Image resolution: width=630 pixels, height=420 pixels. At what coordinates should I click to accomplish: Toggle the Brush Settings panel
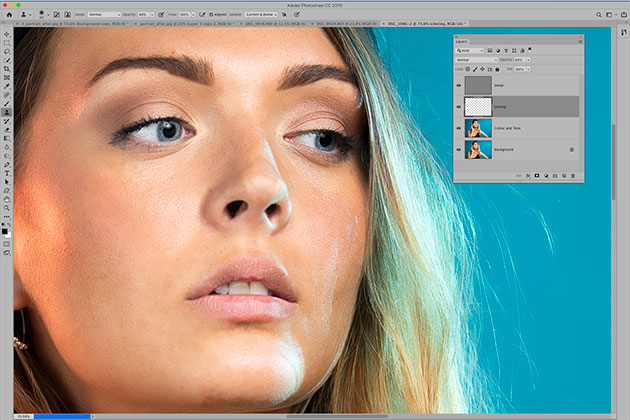57,14
